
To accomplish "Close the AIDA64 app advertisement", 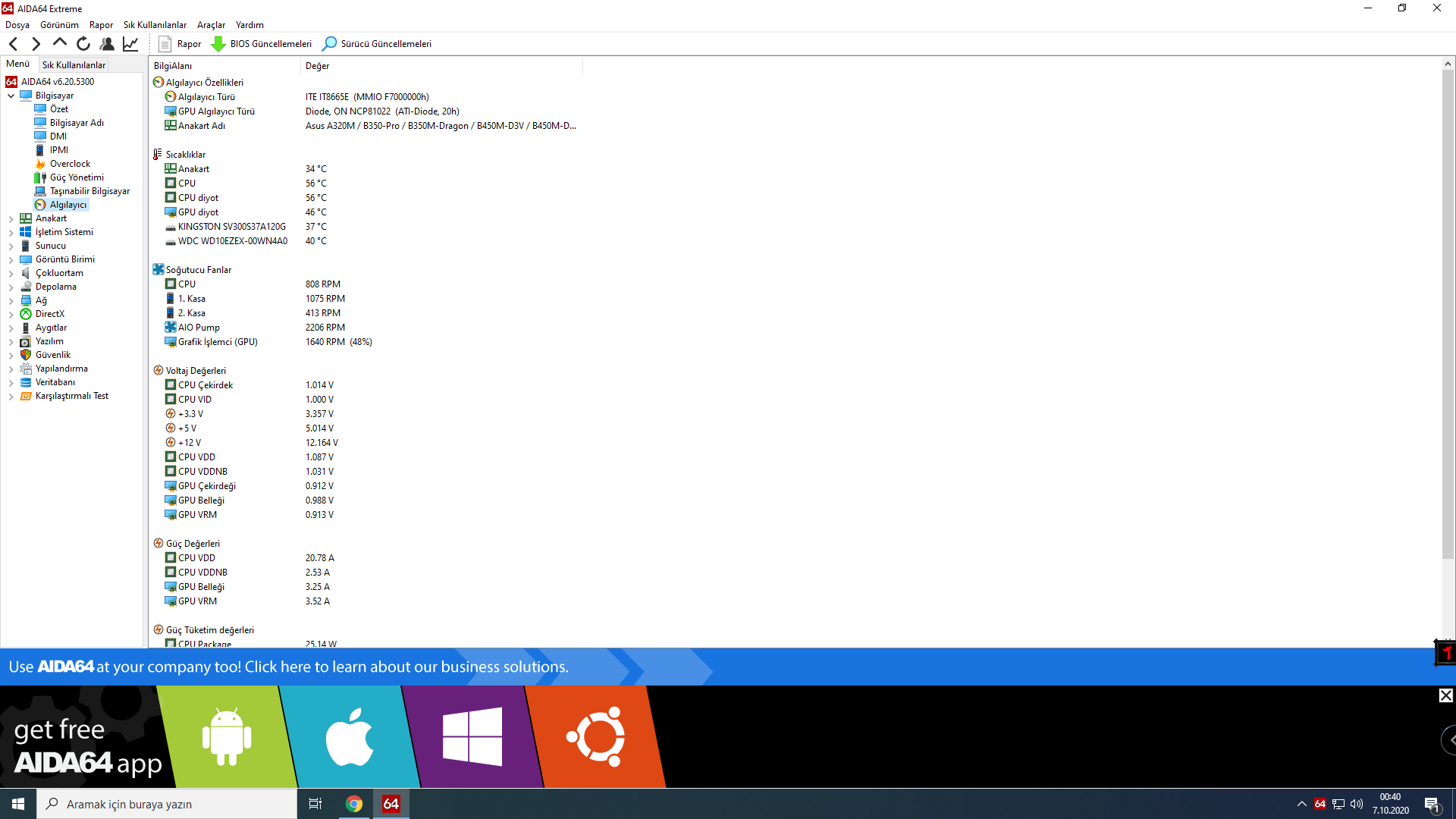I will click(1446, 695).
